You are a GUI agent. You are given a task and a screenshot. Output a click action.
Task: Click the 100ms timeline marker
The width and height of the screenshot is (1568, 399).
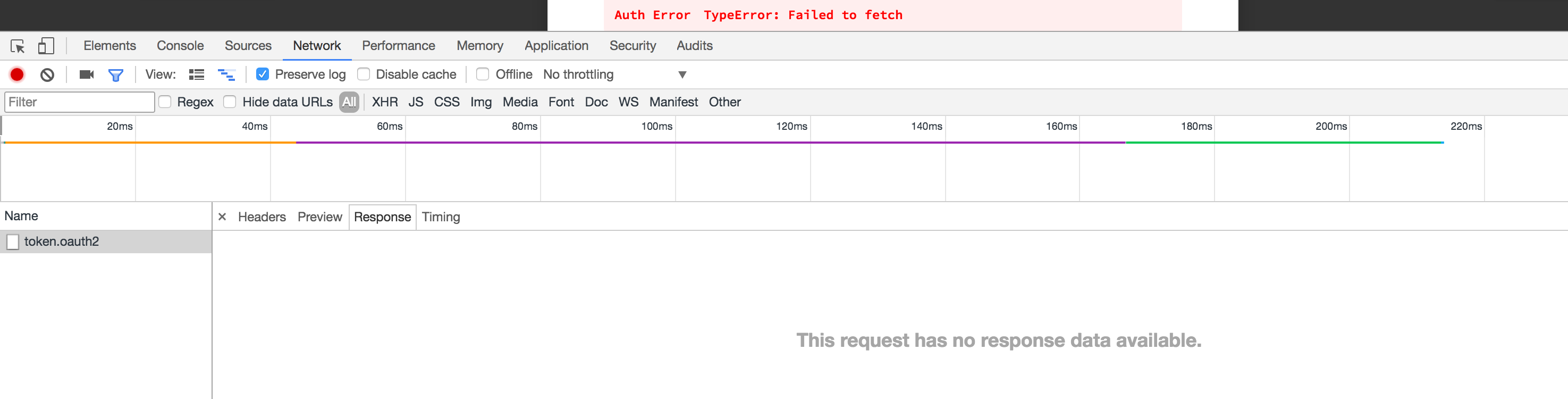[657, 126]
